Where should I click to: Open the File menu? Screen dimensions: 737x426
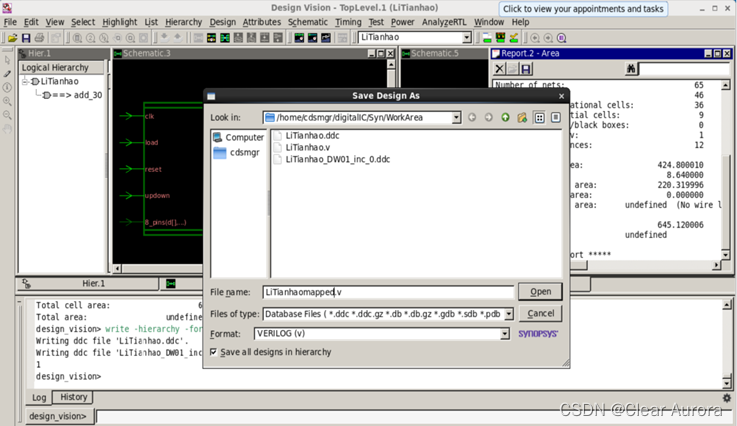[10, 22]
